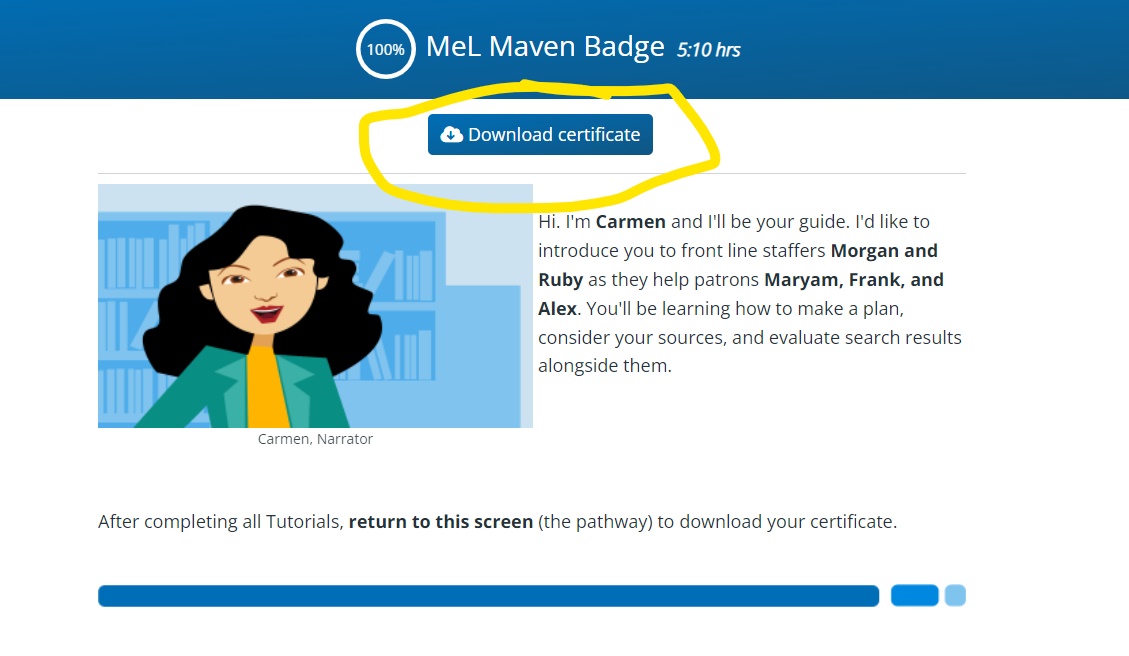Click the cloud download icon
Viewport: 1129px width, 656px height.
click(451, 135)
